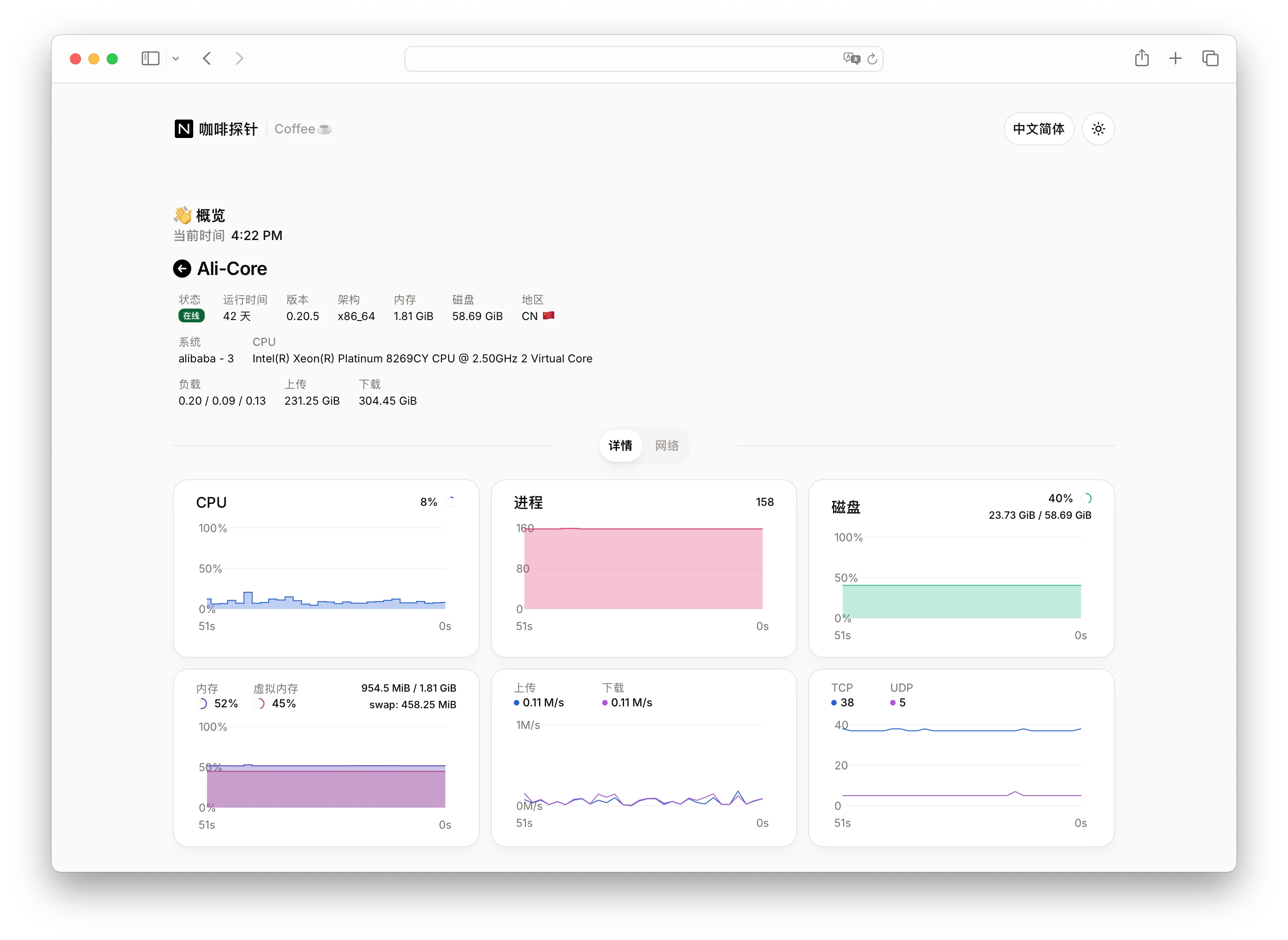
Task: Click the back arrow beside Ali-Core
Action: (182, 269)
